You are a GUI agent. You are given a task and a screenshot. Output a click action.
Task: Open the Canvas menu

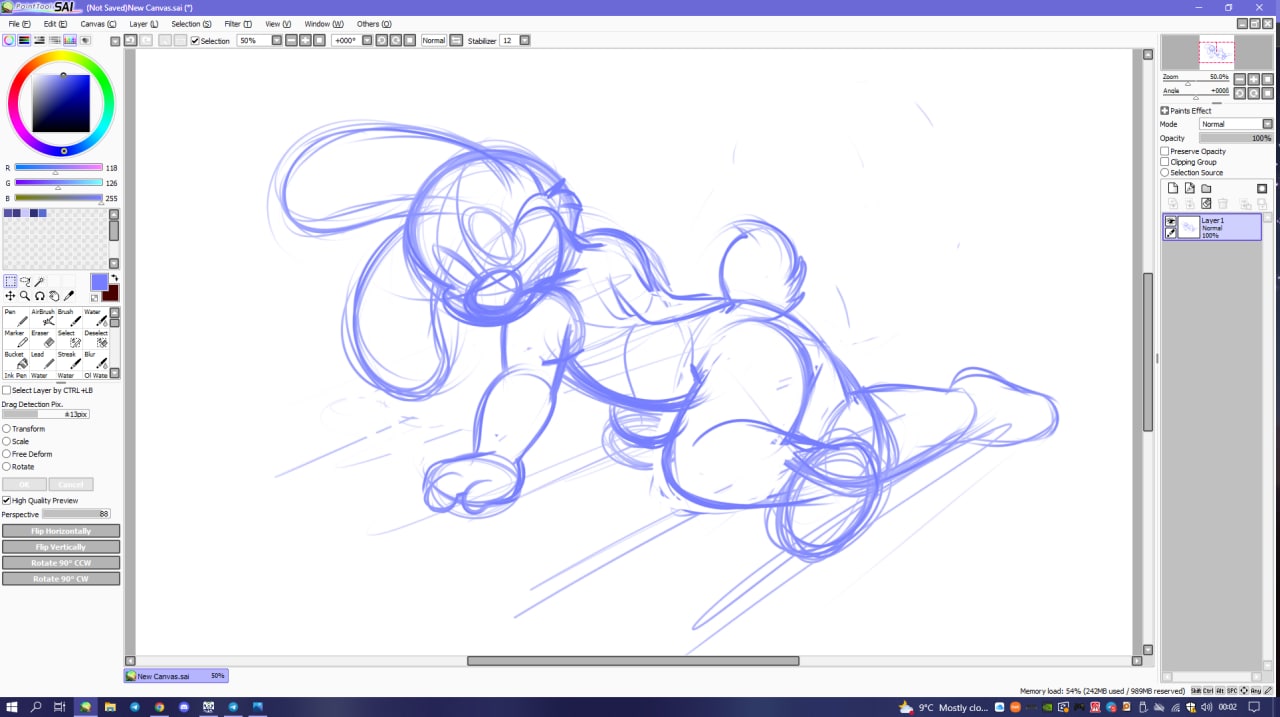[x=97, y=23]
